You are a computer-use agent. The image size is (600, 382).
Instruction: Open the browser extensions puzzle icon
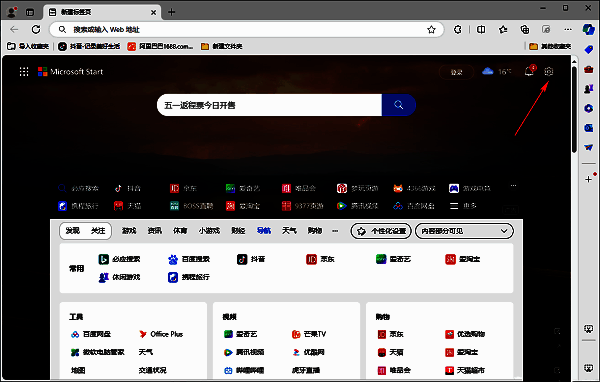(x=457, y=29)
